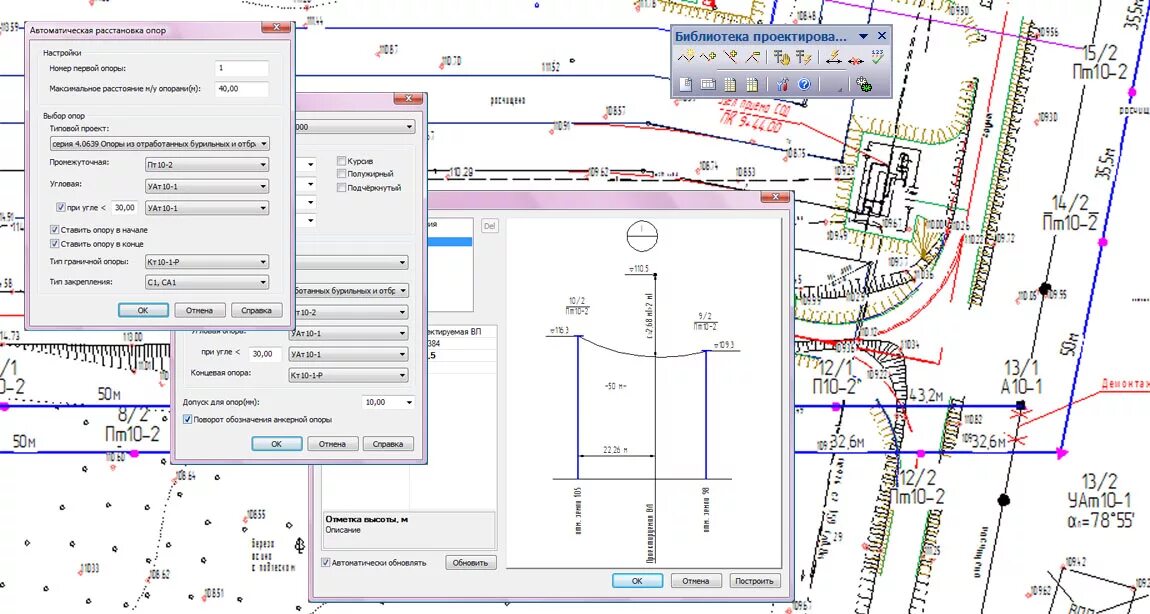
Task: Open the Концевая опора dropdown showing Кт10-1-Р
Action: pos(348,375)
